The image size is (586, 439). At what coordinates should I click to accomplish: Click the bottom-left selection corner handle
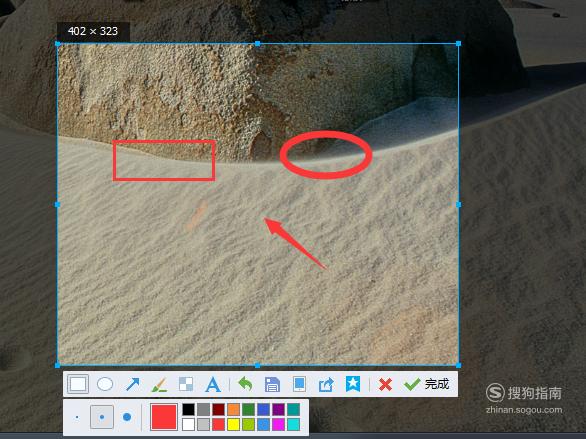pos(58,365)
